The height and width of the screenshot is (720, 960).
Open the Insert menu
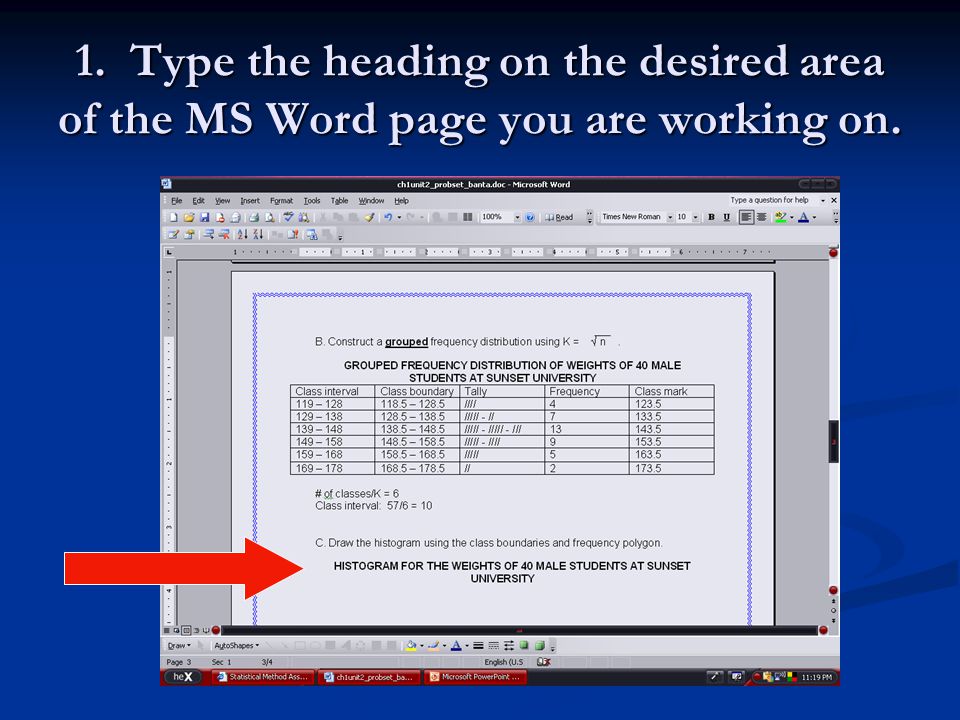coord(250,200)
